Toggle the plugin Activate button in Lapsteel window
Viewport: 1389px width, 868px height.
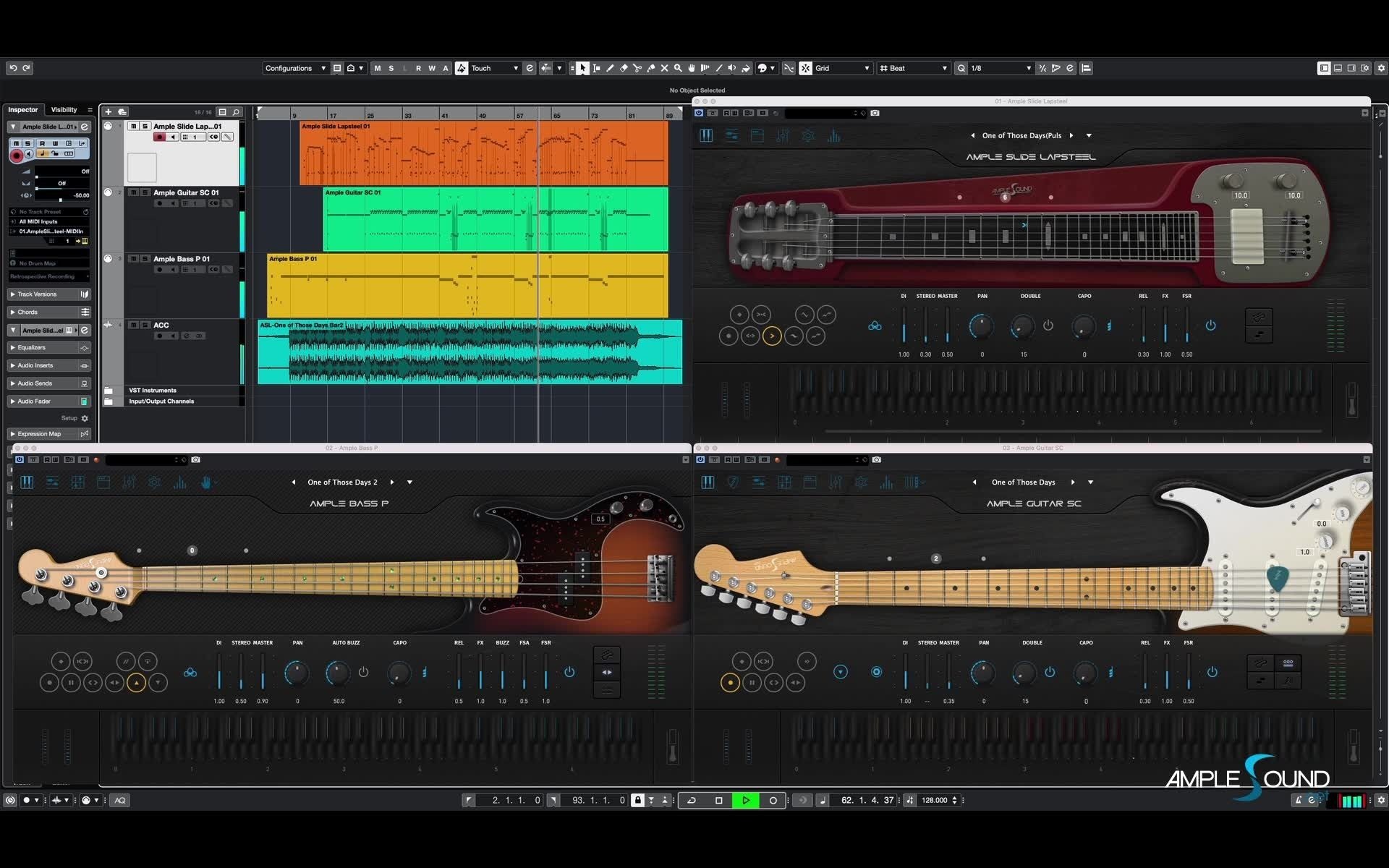coord(699,113)
